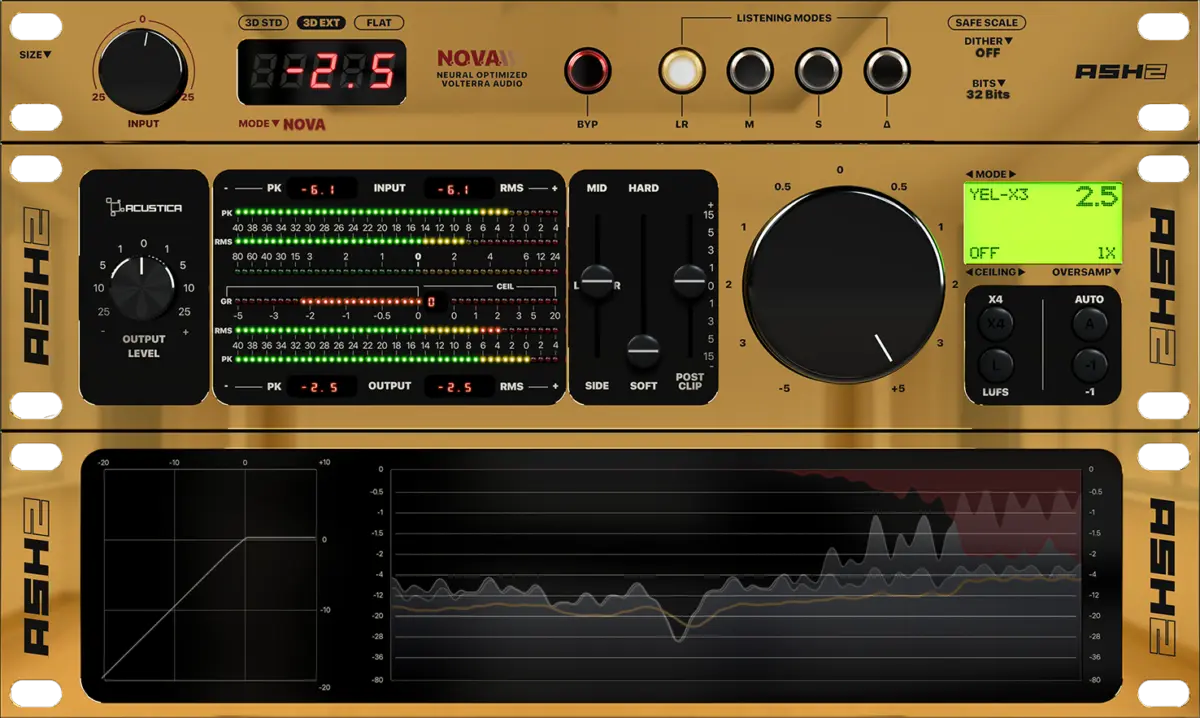This screenshot has height=718, width=1200.
Task: Select the LR listening mode
Action: [x=681, y=71]
